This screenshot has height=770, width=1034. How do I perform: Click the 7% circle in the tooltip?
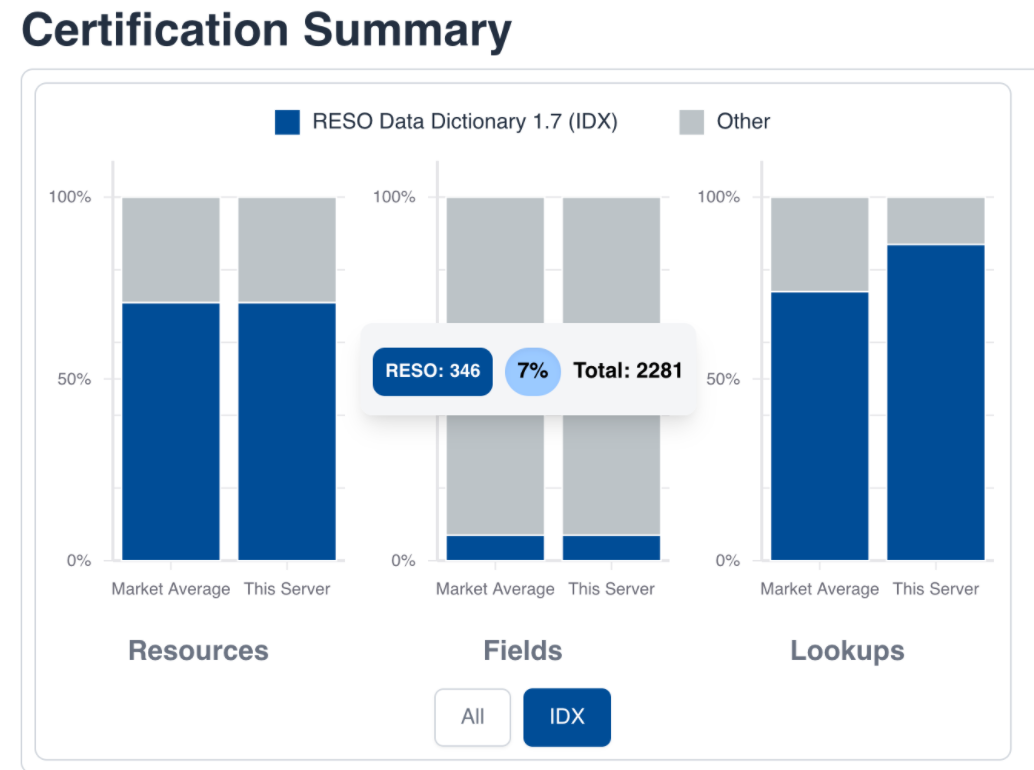coord(532,371)
